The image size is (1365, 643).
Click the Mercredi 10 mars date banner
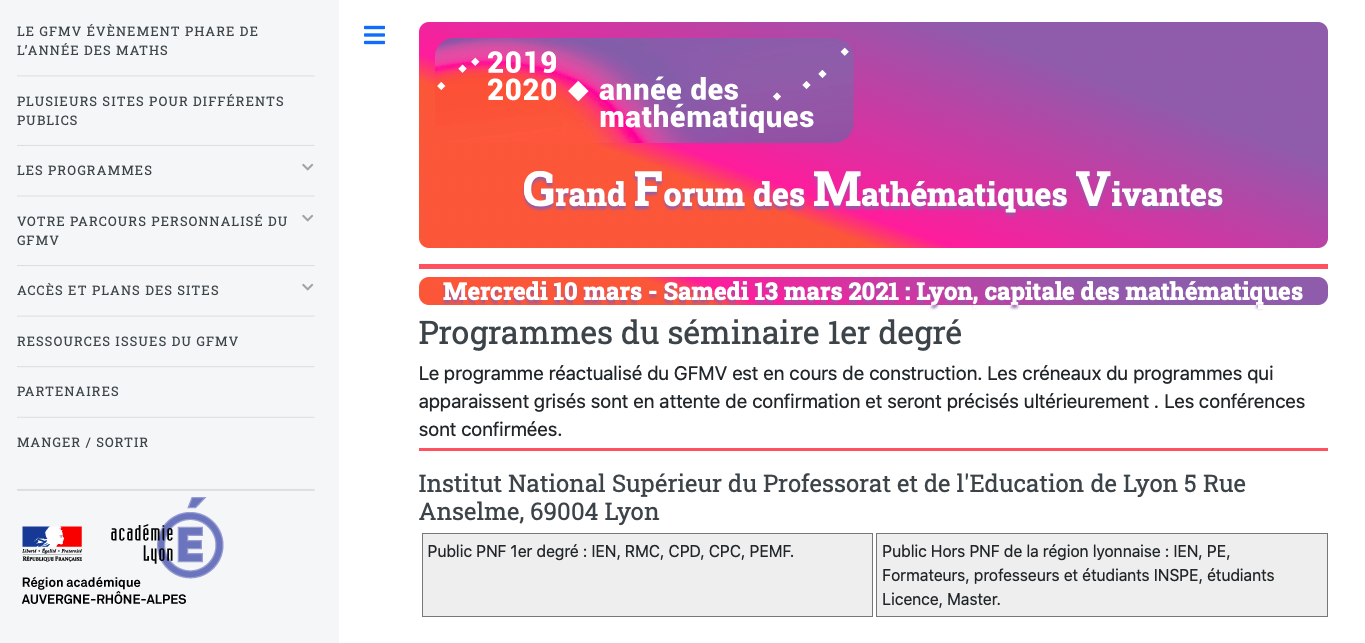[x=873, y=291]
